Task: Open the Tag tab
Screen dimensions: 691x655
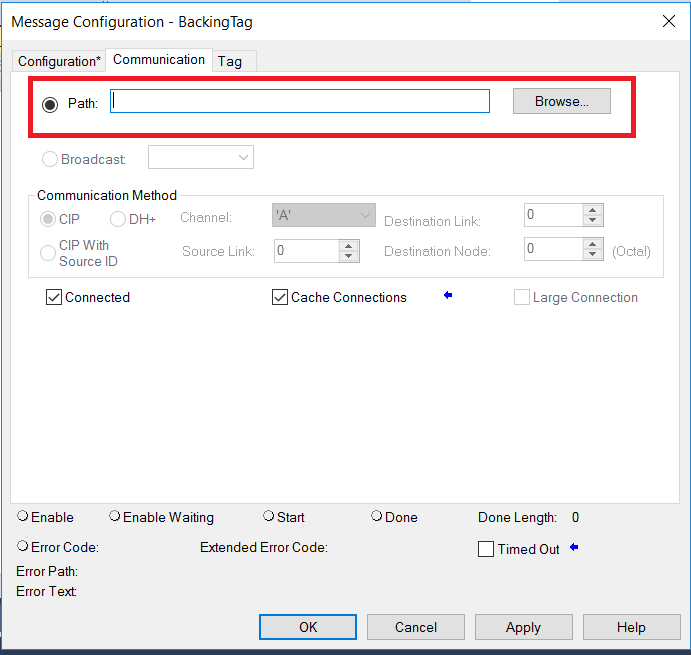Action: [x=230, y=61]
